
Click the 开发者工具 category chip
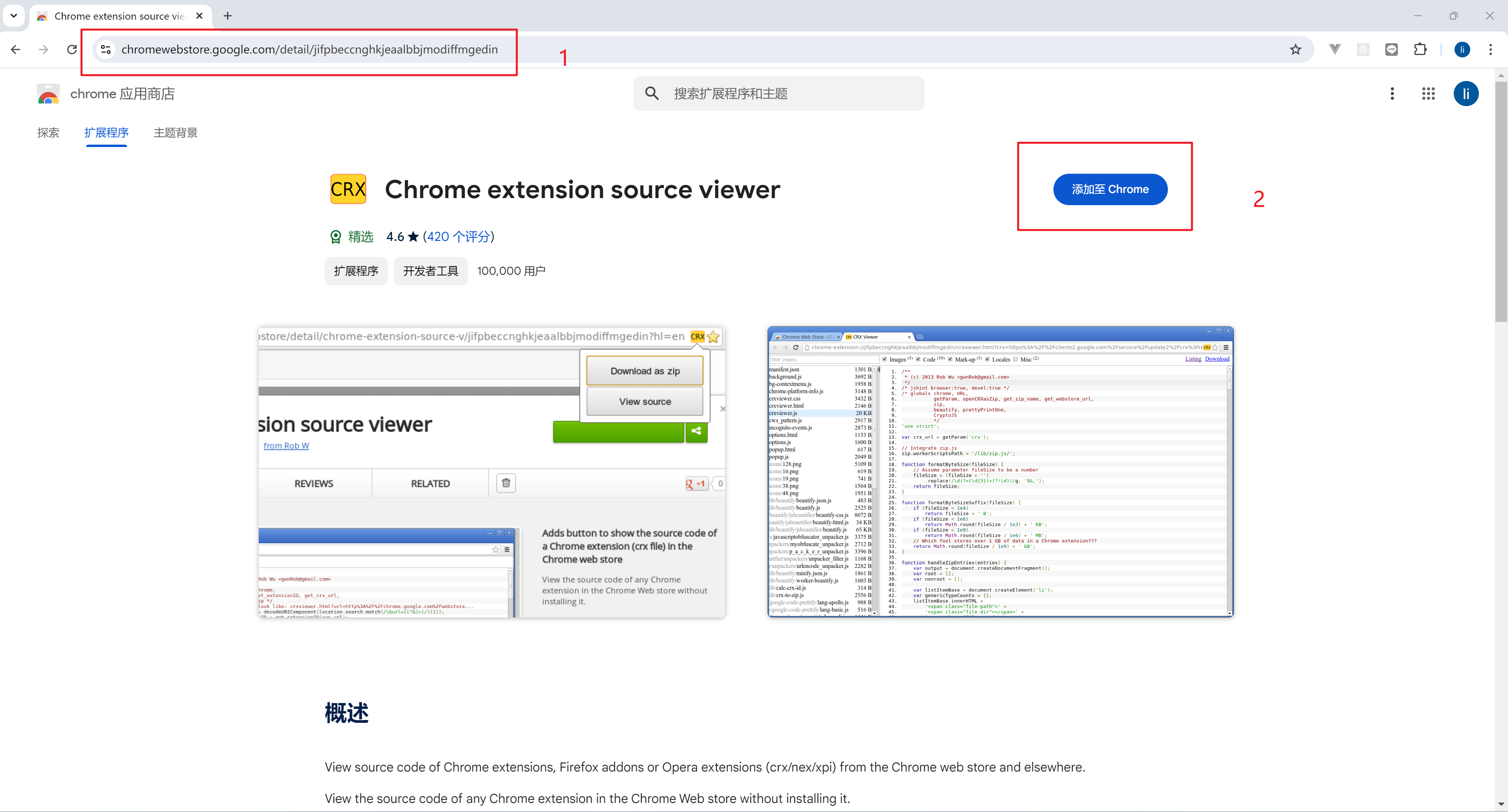tap(430, 271)
